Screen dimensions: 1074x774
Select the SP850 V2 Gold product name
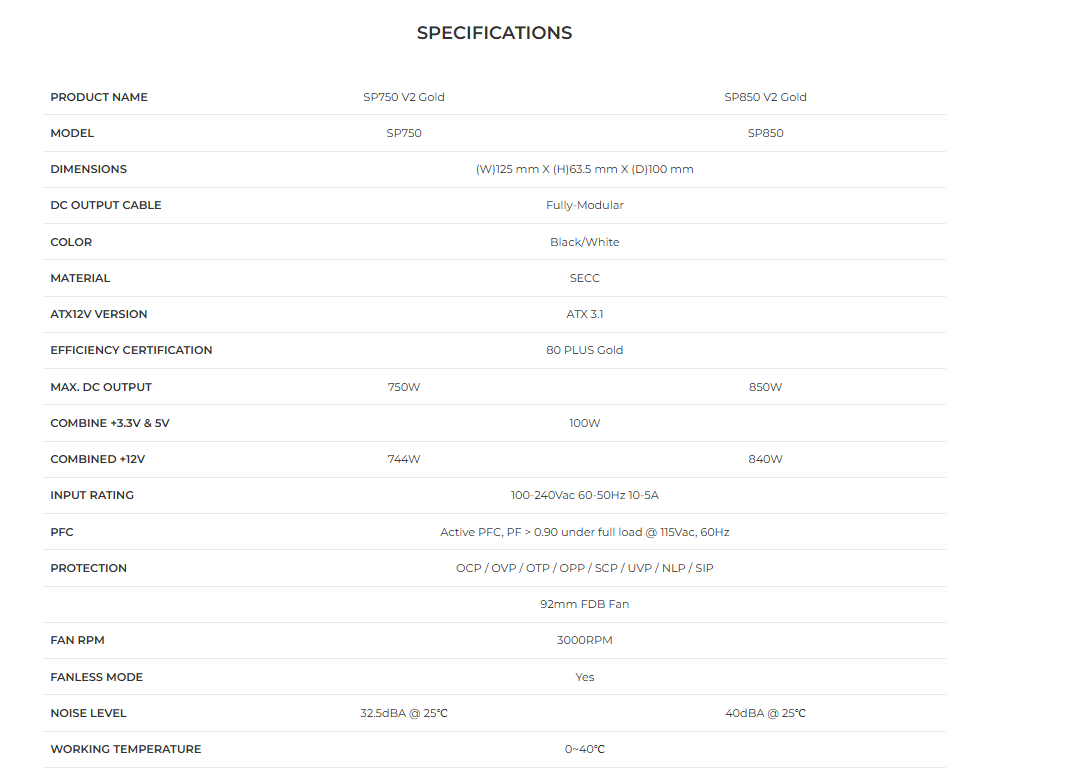tap(765, 97)
